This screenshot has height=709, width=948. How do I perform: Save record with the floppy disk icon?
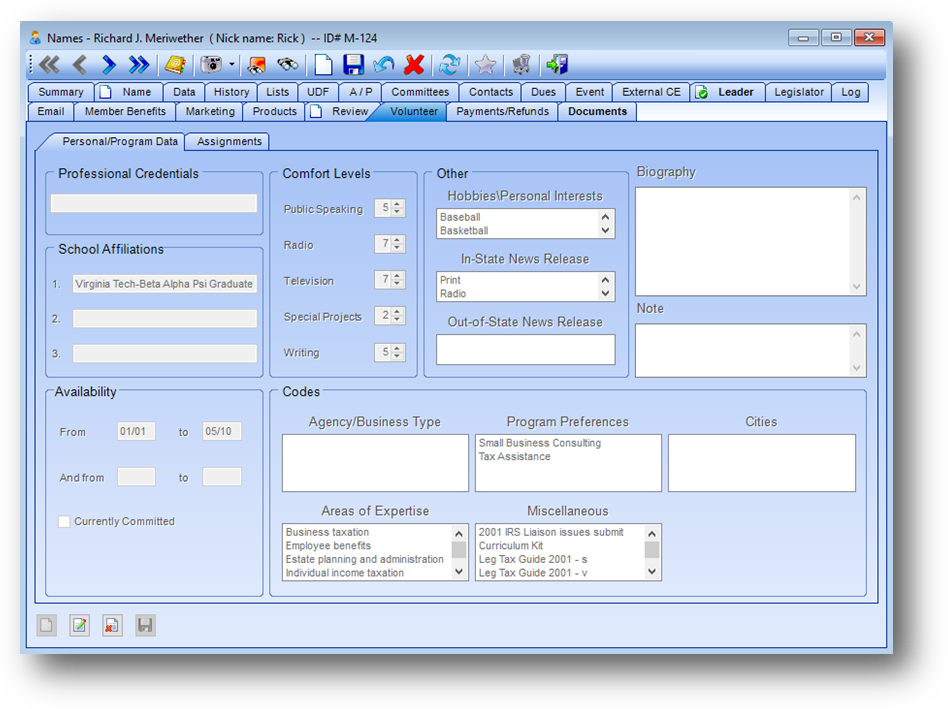tap(353, 64)
